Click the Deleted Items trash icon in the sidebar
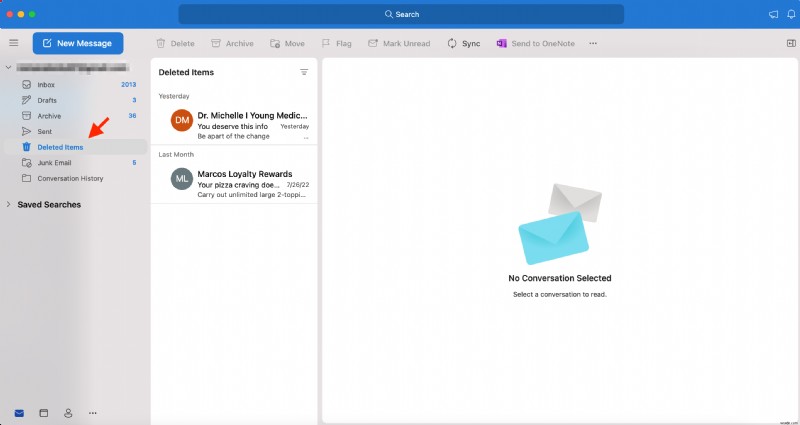The image size is (800, 425). coord(27,147)
